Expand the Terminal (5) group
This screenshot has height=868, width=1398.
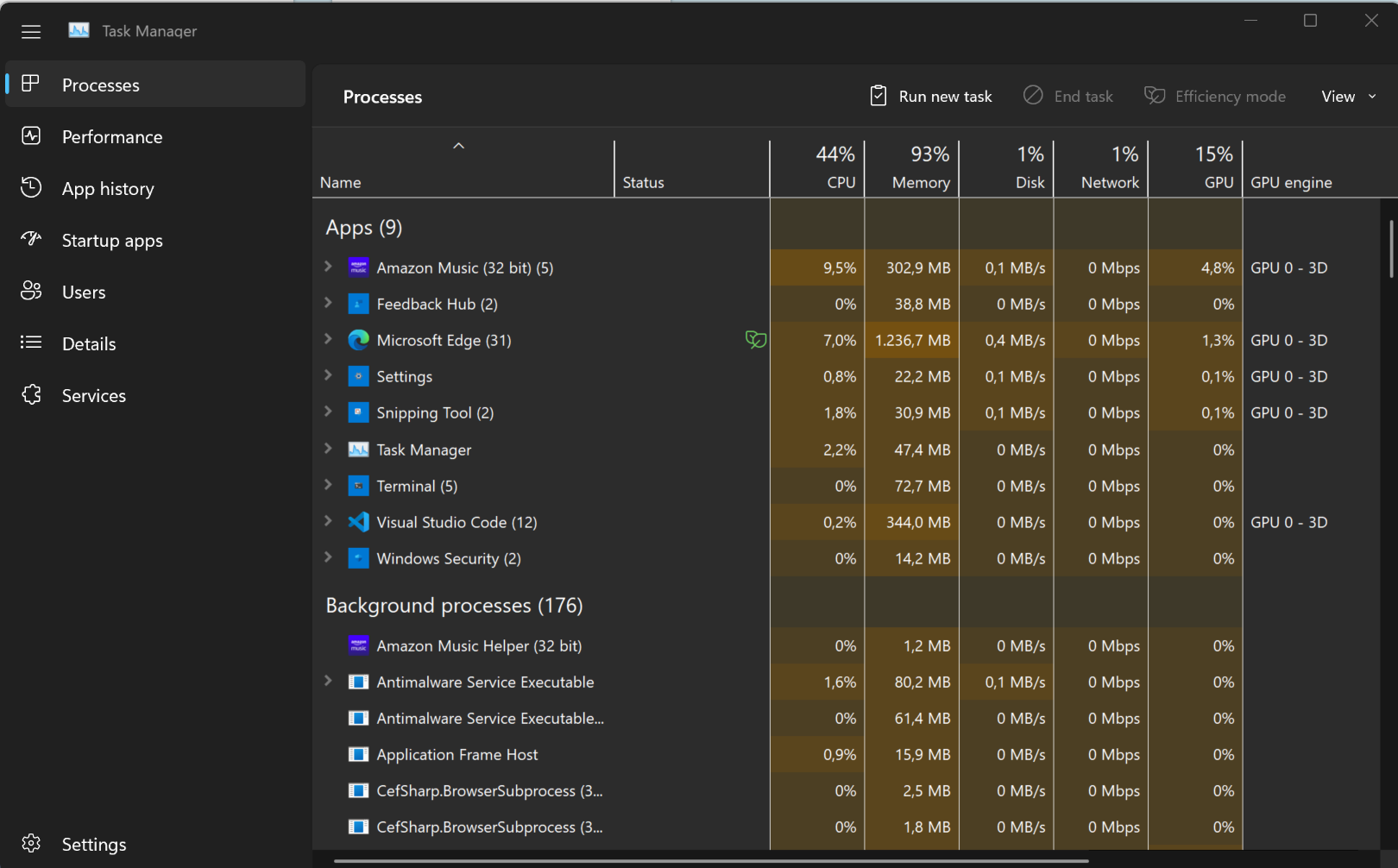coord(328,485)
